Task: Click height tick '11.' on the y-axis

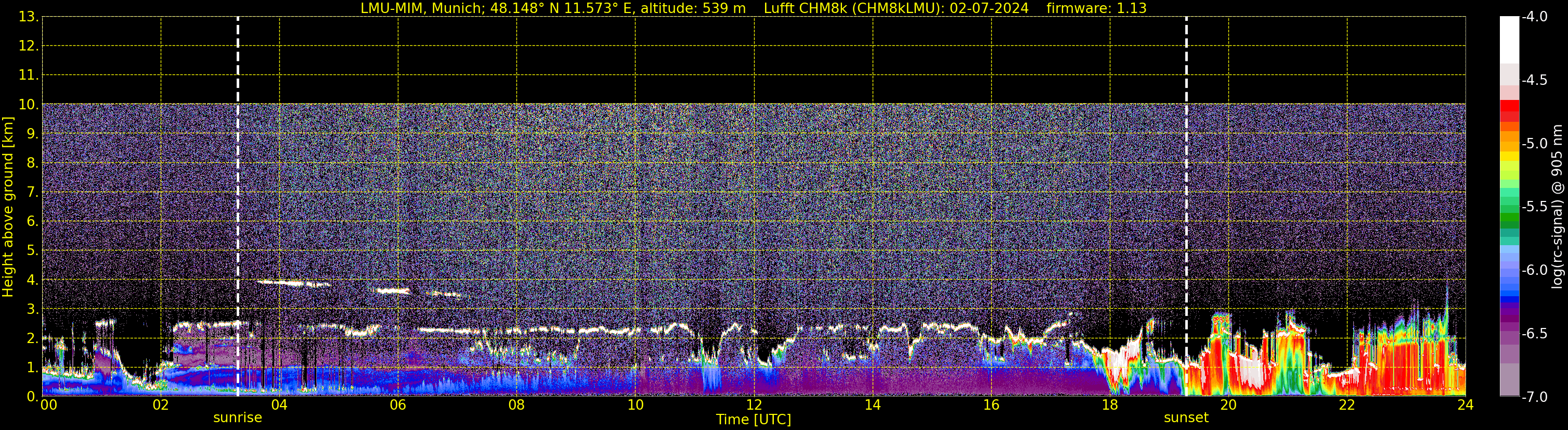Action: pyautogui.click(x=29, y=75)
